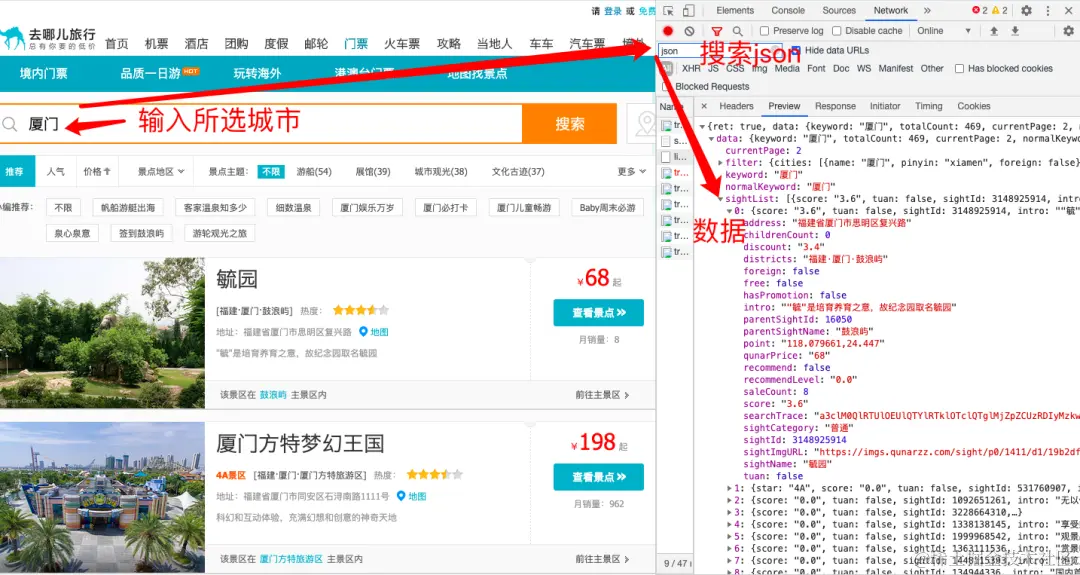Filter network requests by WS
1080x575 pixels.
864,68
